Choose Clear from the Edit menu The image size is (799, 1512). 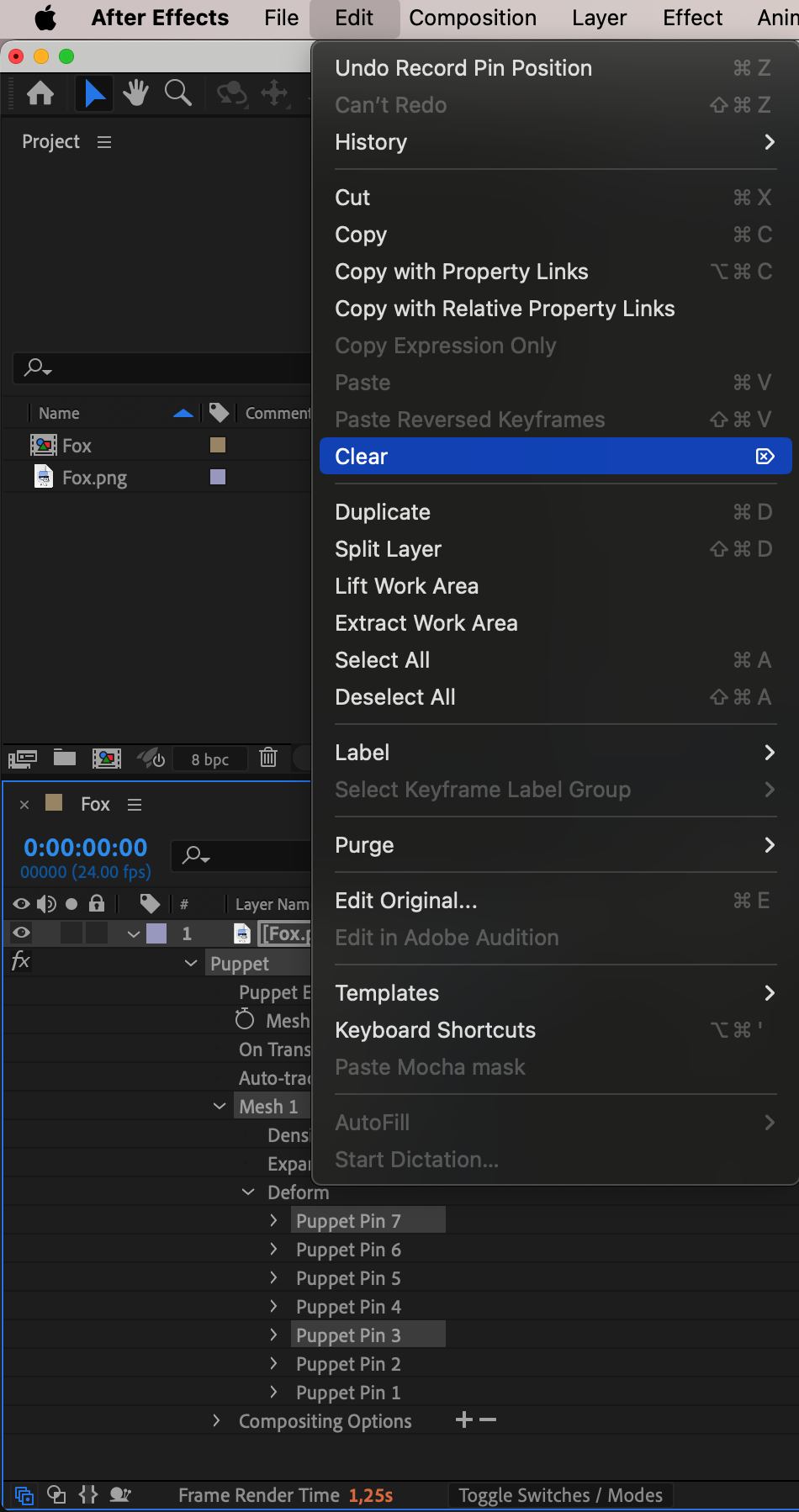(556, 456)
